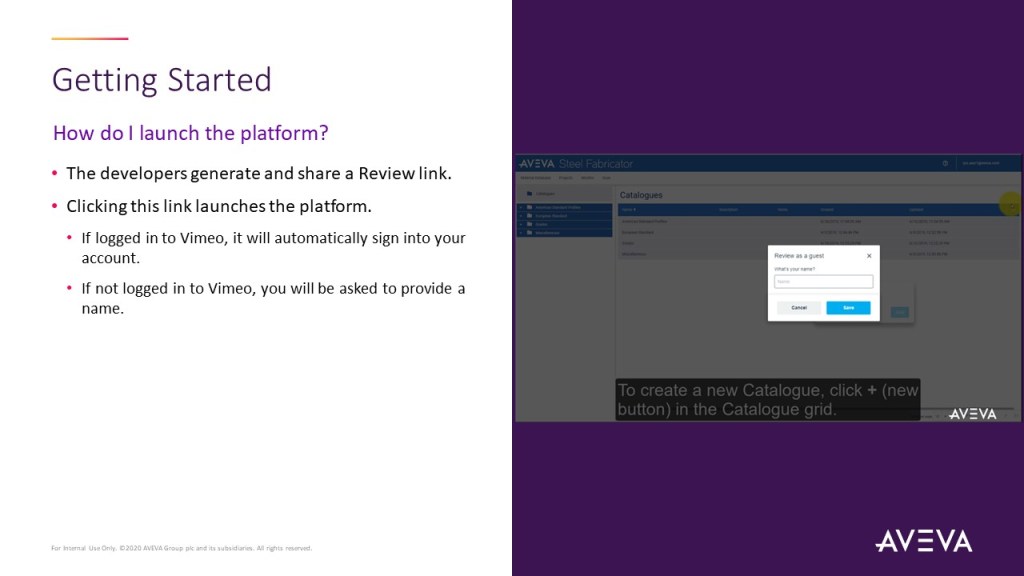Open the user account email in header
This screenshot has width=1024, height=576.
(x=986, y=163)
